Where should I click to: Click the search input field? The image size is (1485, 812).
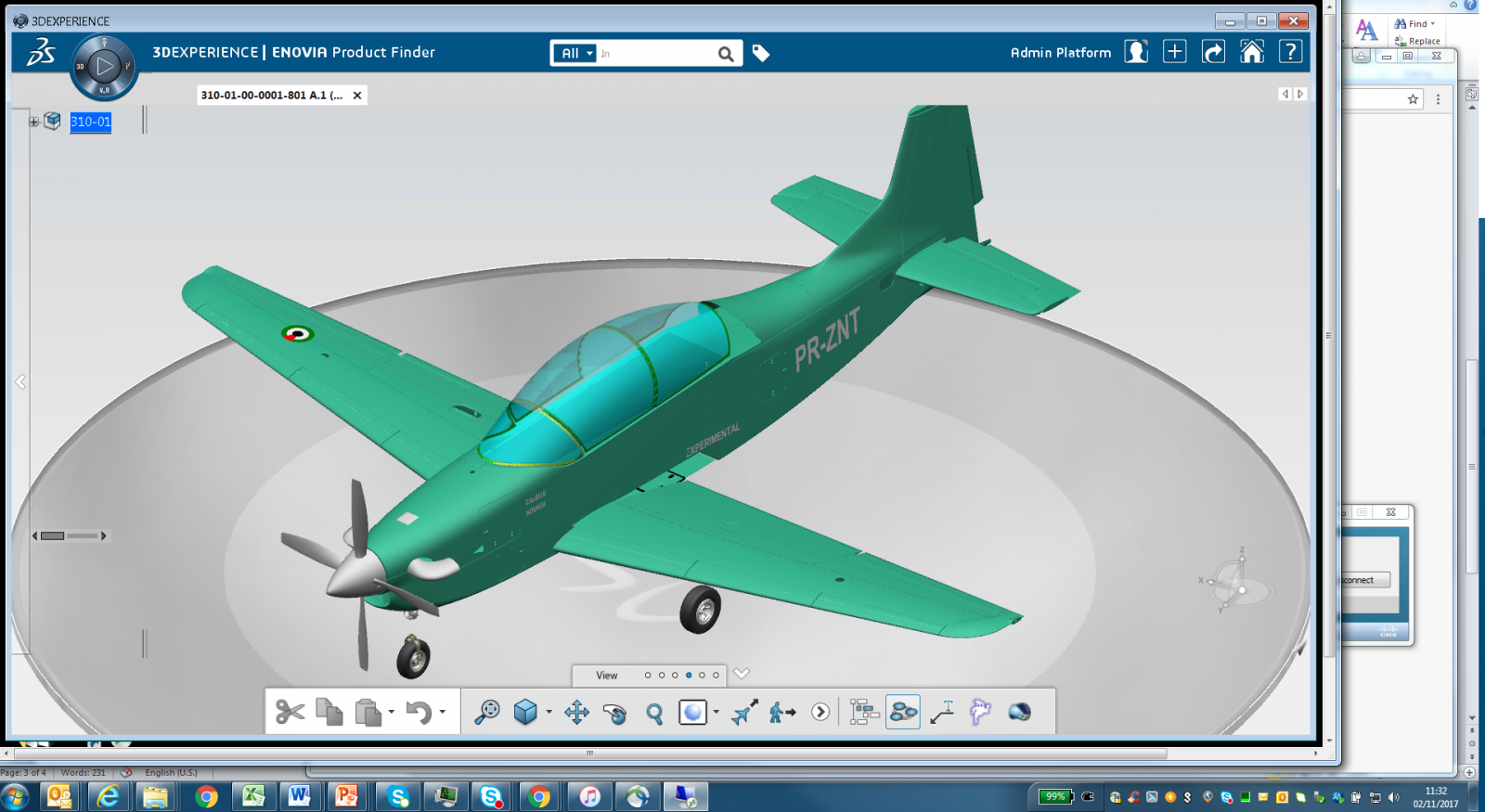click(655, 54)
